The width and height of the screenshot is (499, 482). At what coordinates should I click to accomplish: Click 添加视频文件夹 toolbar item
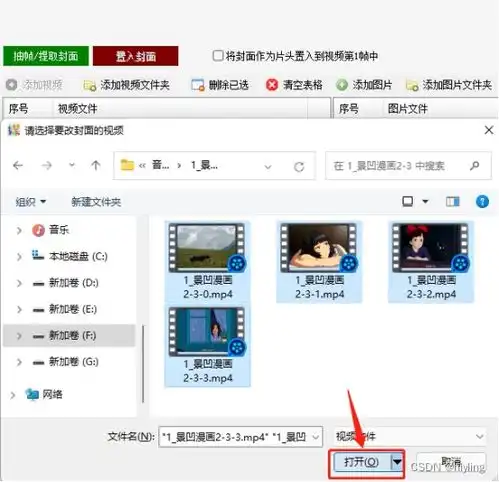[126, 85]
